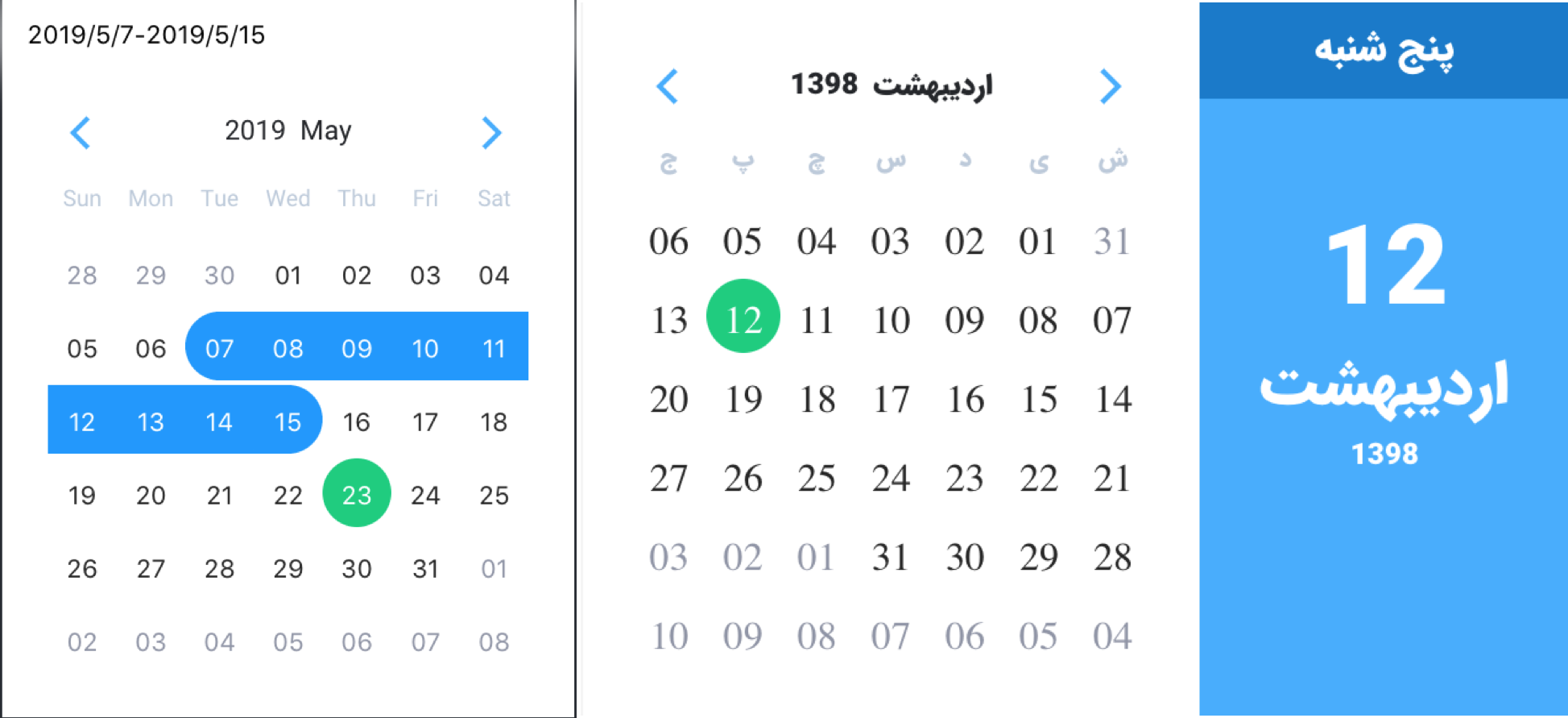Select greyed date 28 from April
The image size is (1568, 718).
(x=82, y=276)
